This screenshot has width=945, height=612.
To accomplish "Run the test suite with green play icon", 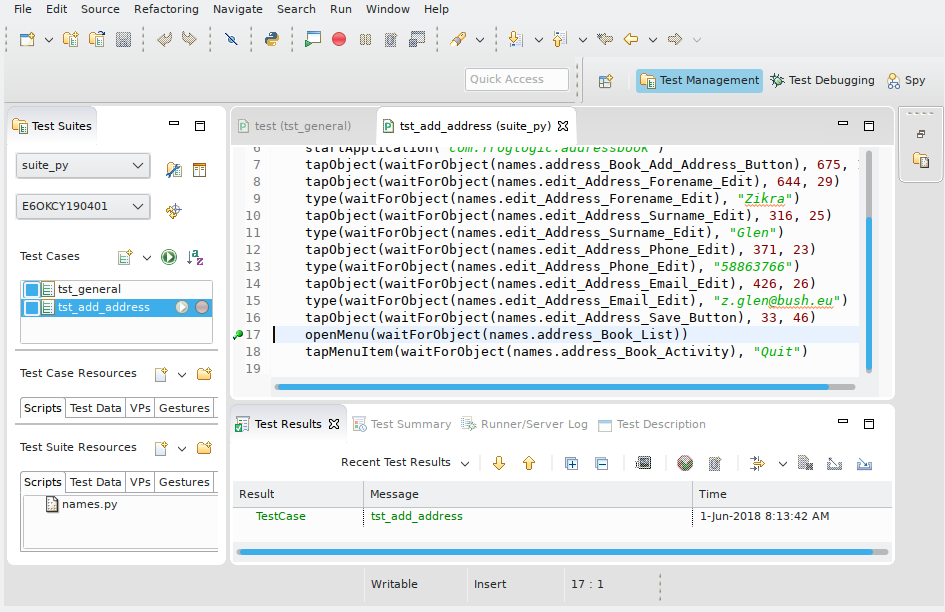I will pyautogui.click(x=170, y=256).
